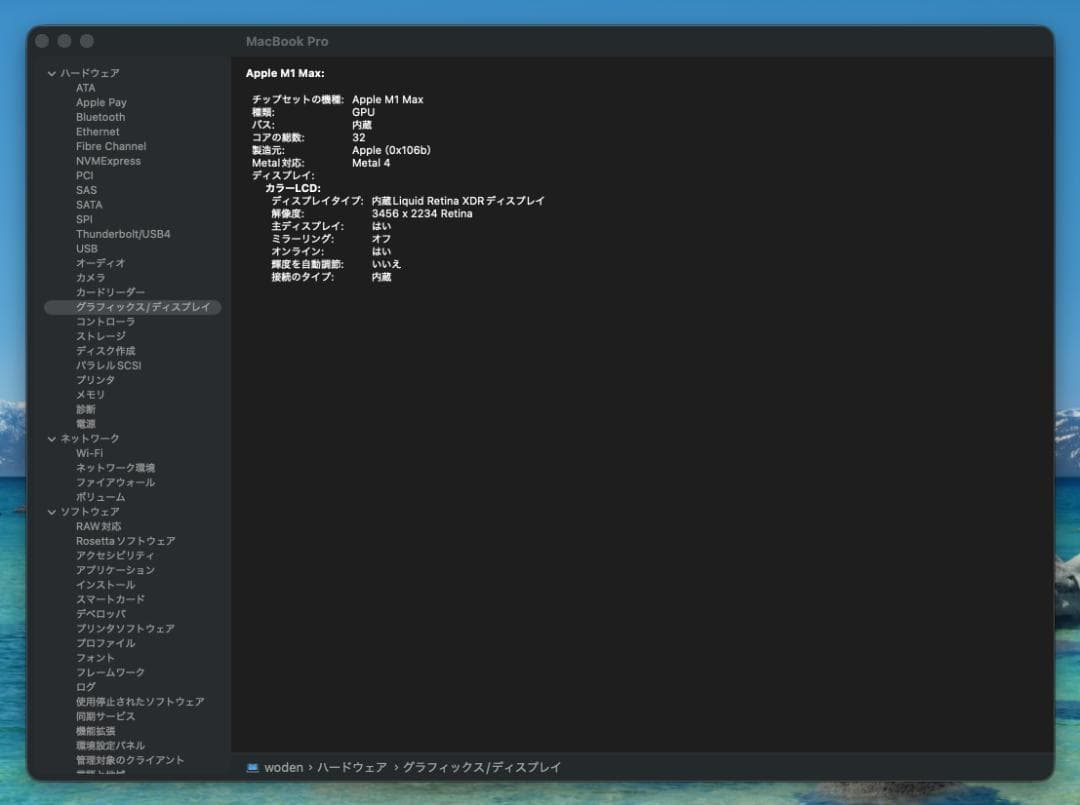Select インストール in the sidebar
The image size is (1080, 805).
coord(105,585)
